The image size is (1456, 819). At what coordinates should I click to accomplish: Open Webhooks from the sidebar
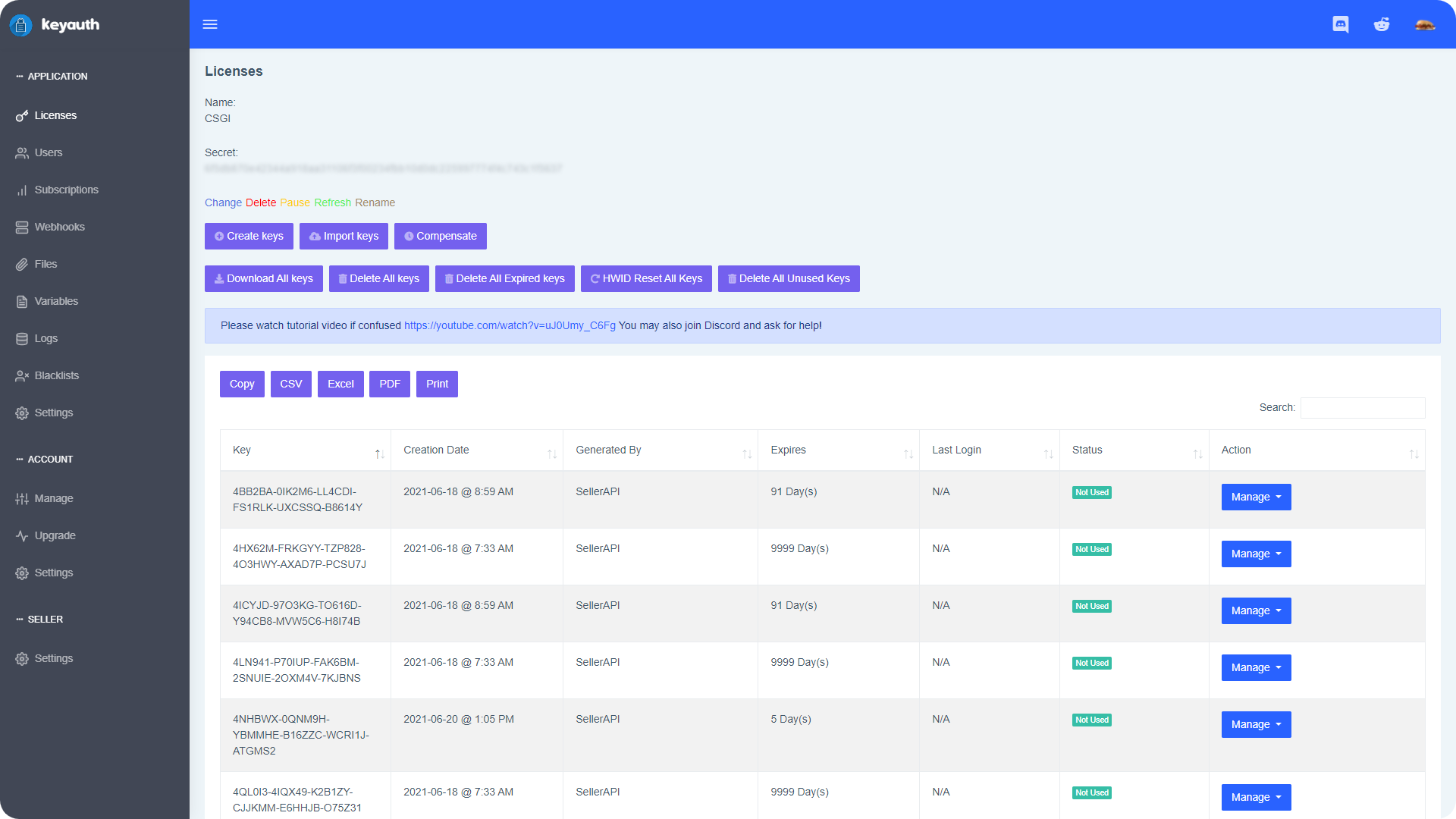pyautogui.click(x=60, y=226)
